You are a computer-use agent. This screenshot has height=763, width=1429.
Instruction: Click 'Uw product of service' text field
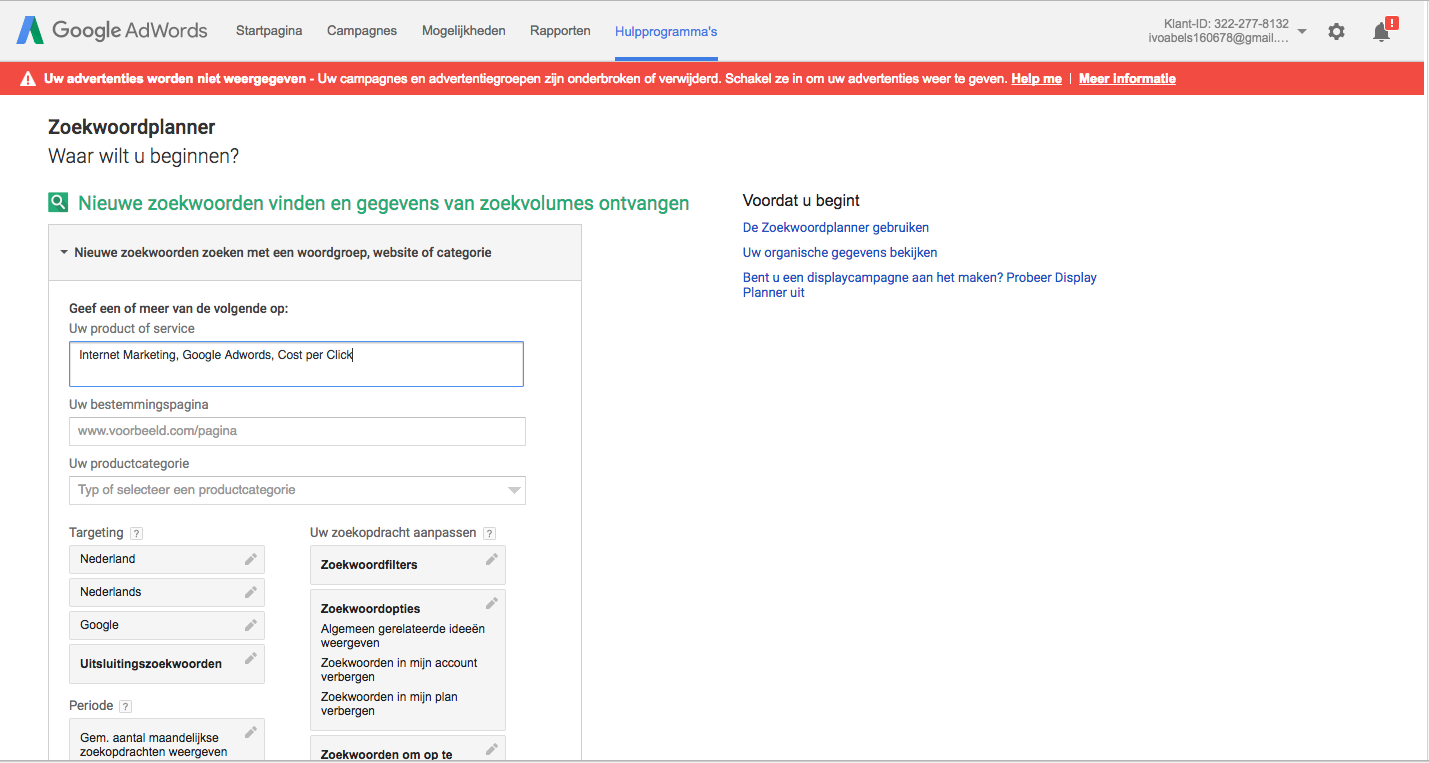click(x=296, y=364)
